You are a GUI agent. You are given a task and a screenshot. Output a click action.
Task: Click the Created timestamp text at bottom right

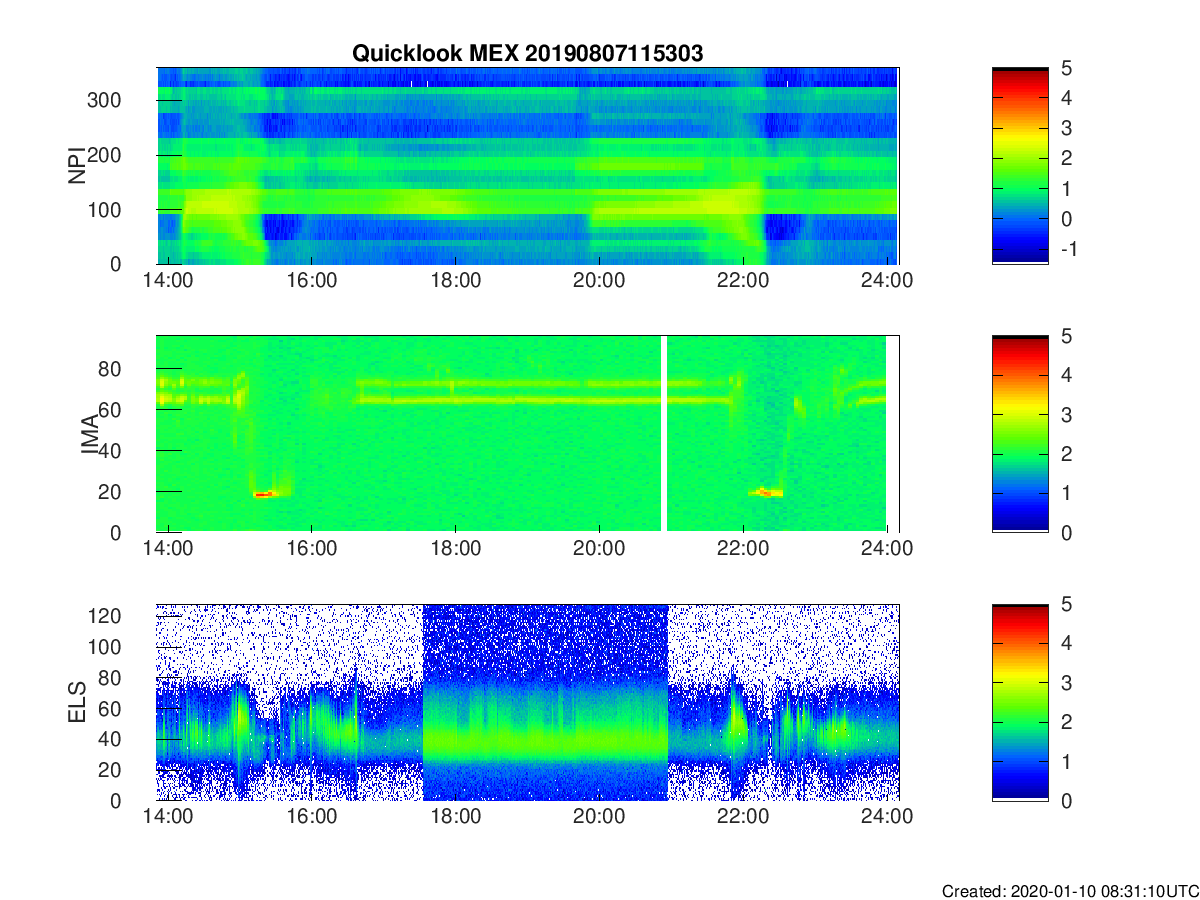pos(1070,891)
